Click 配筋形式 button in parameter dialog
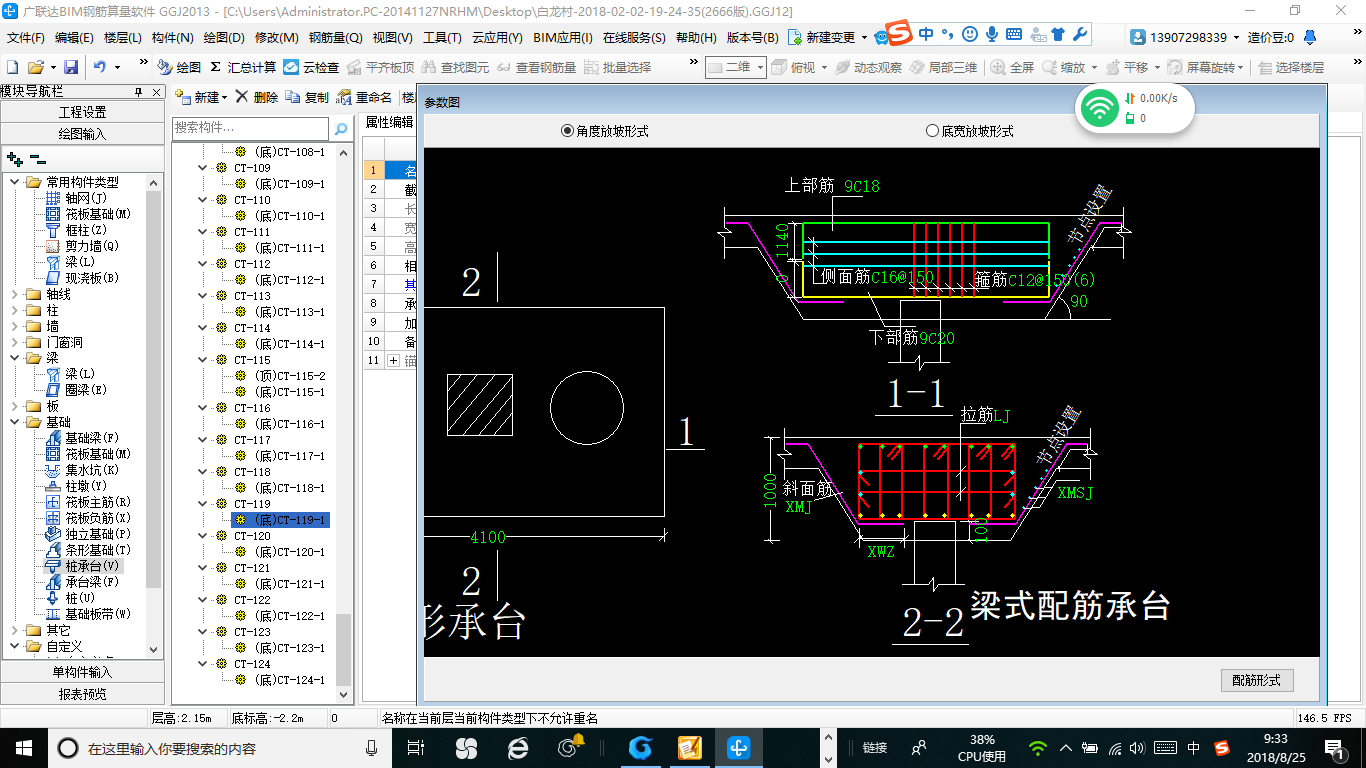The height and width of the screenshot is (768, 1366). tap(1257, 680)
